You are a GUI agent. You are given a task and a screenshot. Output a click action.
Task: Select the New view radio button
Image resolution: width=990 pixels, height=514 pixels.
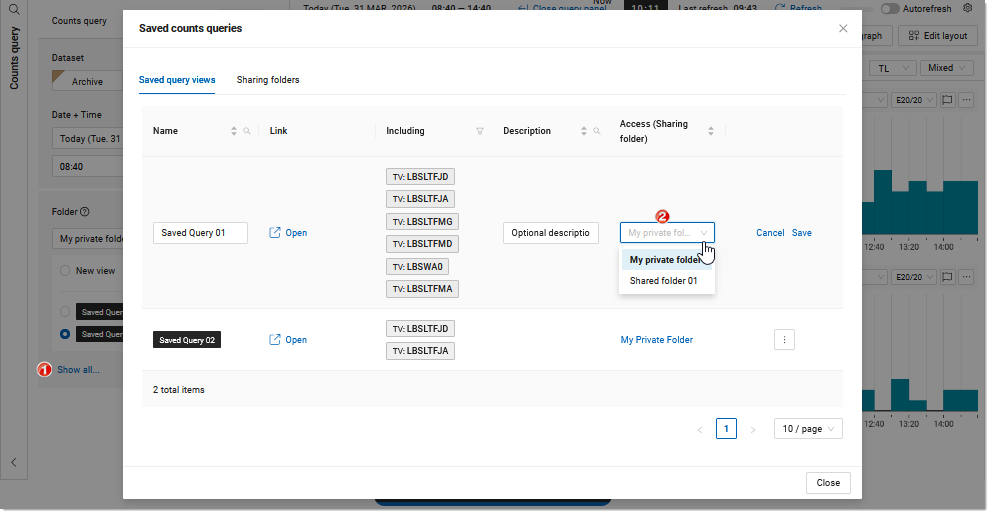65,270
